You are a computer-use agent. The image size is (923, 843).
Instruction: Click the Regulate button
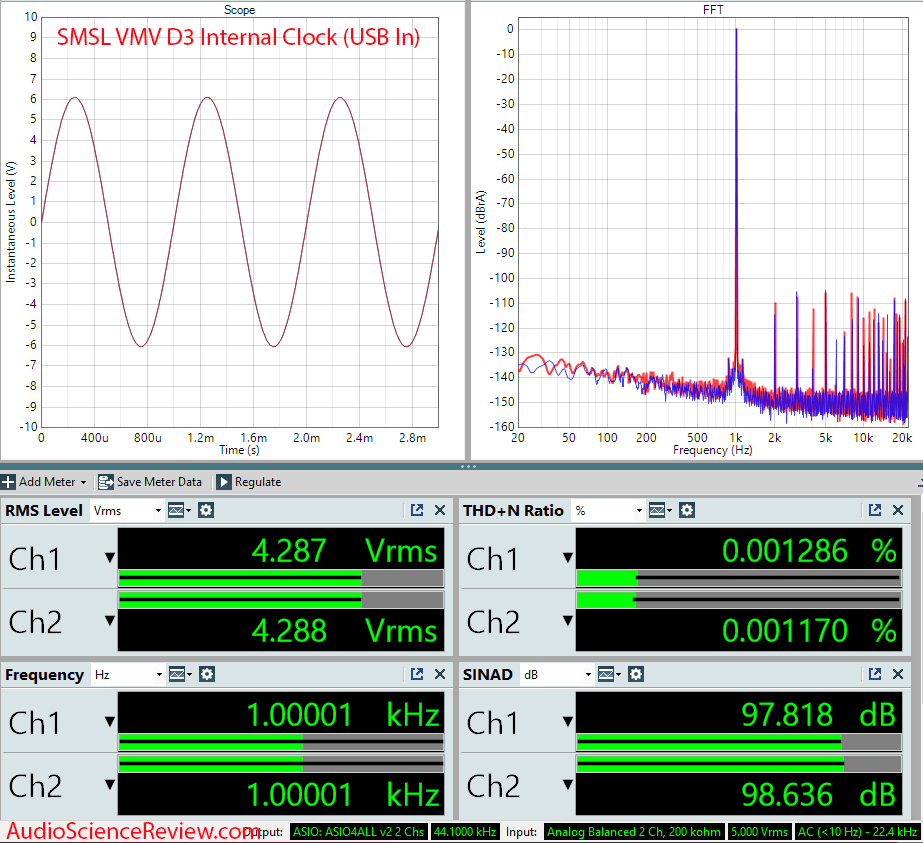(249, 482)
